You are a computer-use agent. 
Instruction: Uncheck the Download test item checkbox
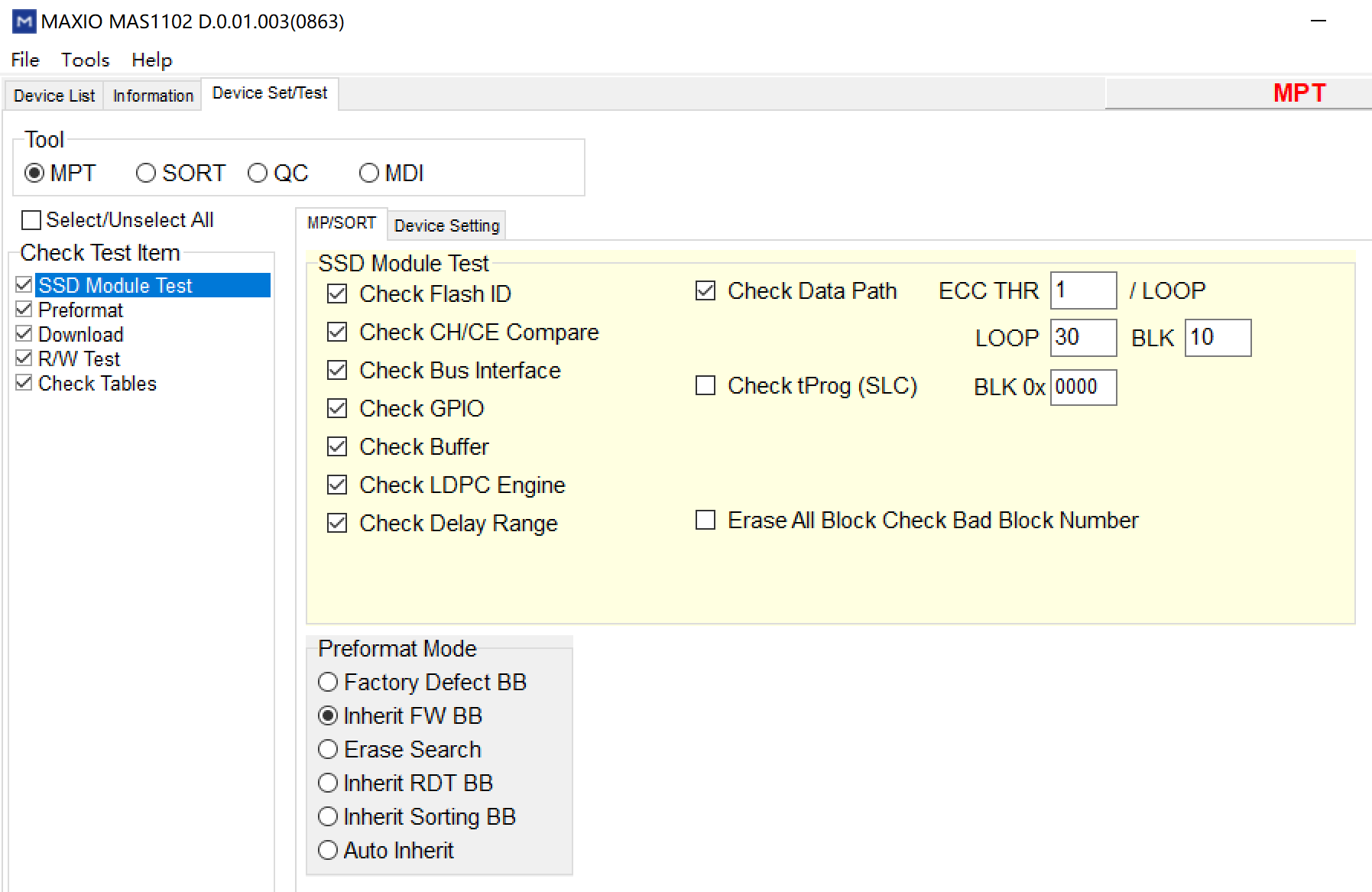point(24,334)
